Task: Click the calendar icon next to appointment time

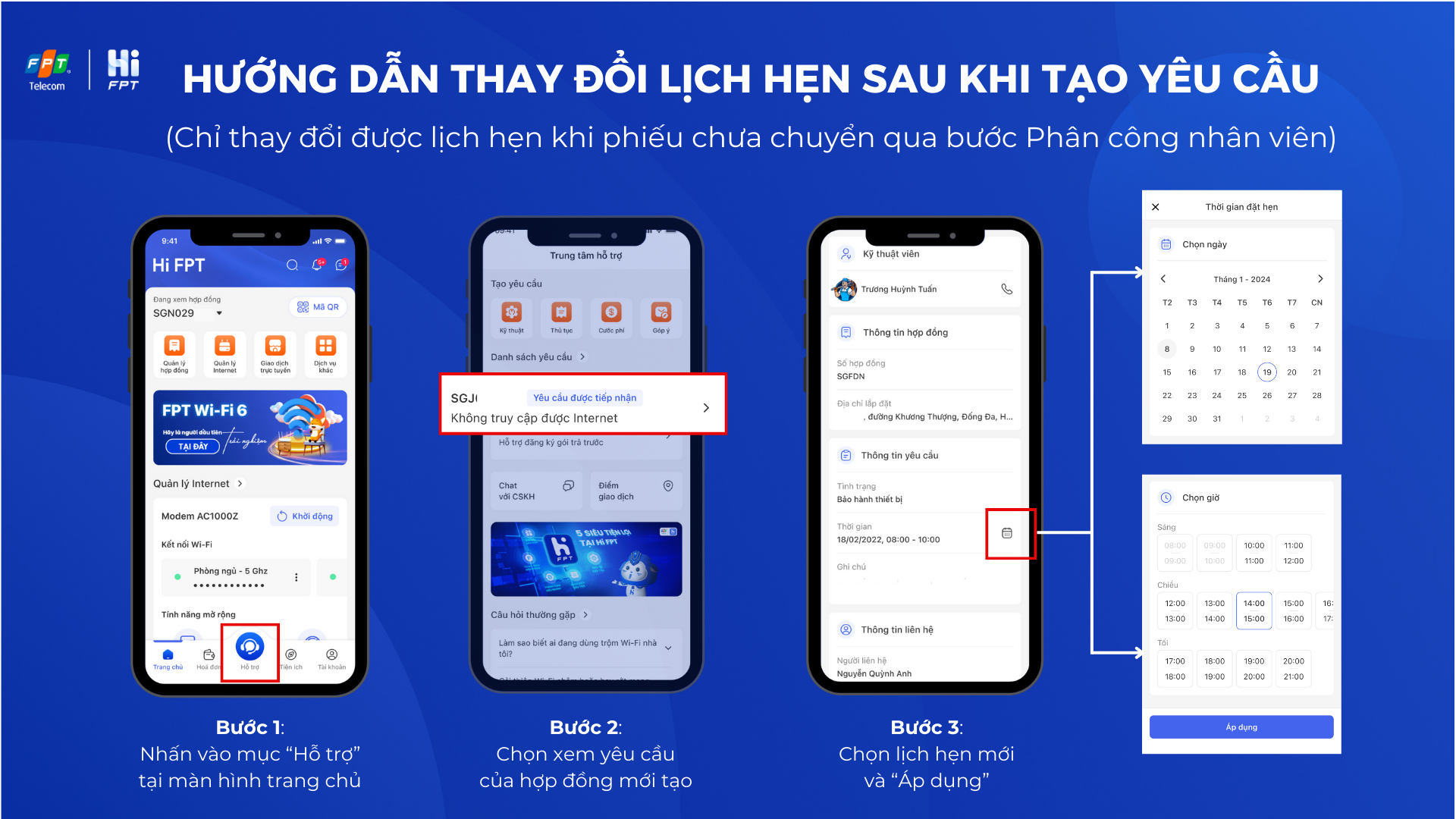Action: tap(1007, 533)
